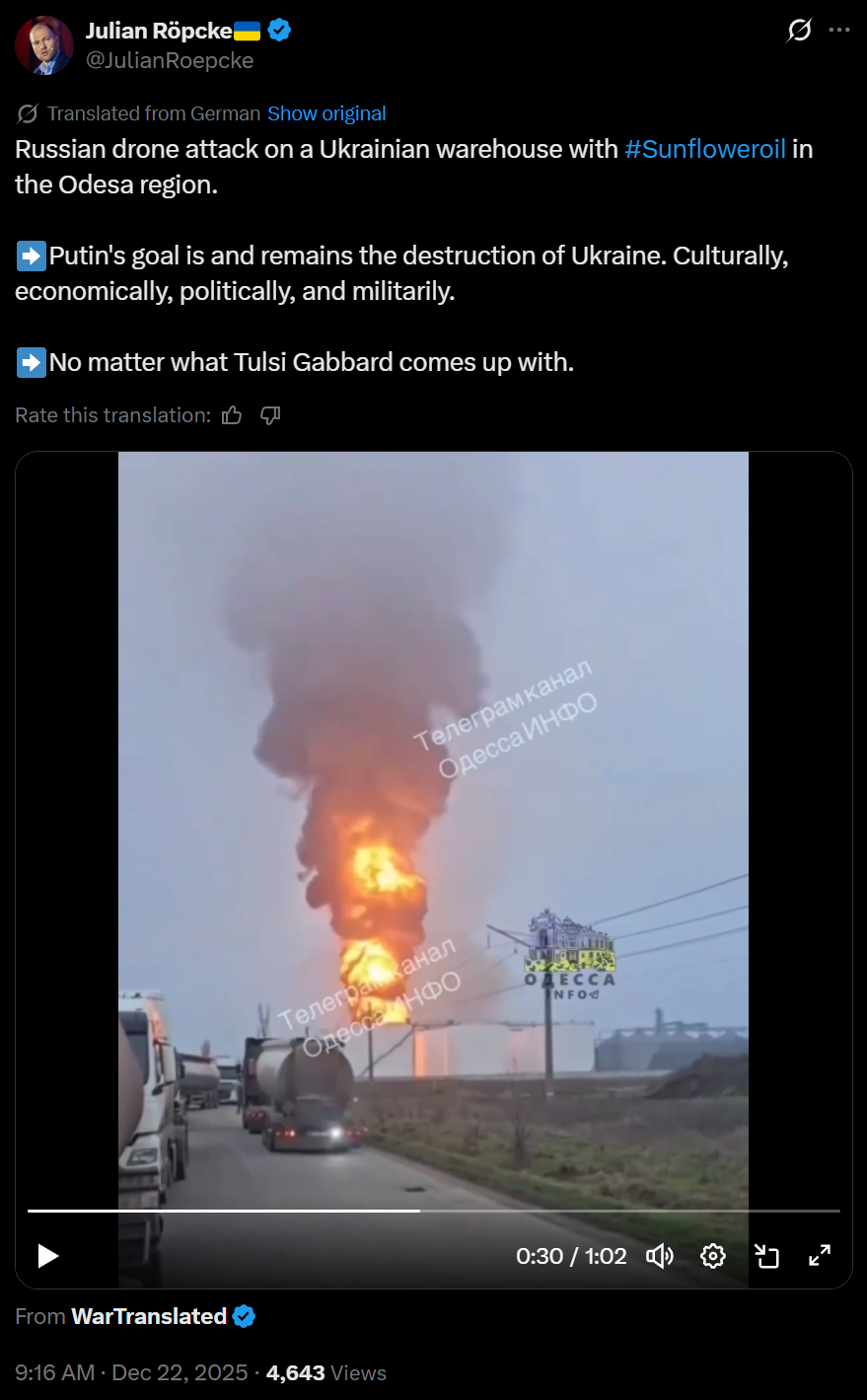Image resolution: width=867 pixels, height=1400 pixels.
Task: Click Show original translation link
Action: 326,113
